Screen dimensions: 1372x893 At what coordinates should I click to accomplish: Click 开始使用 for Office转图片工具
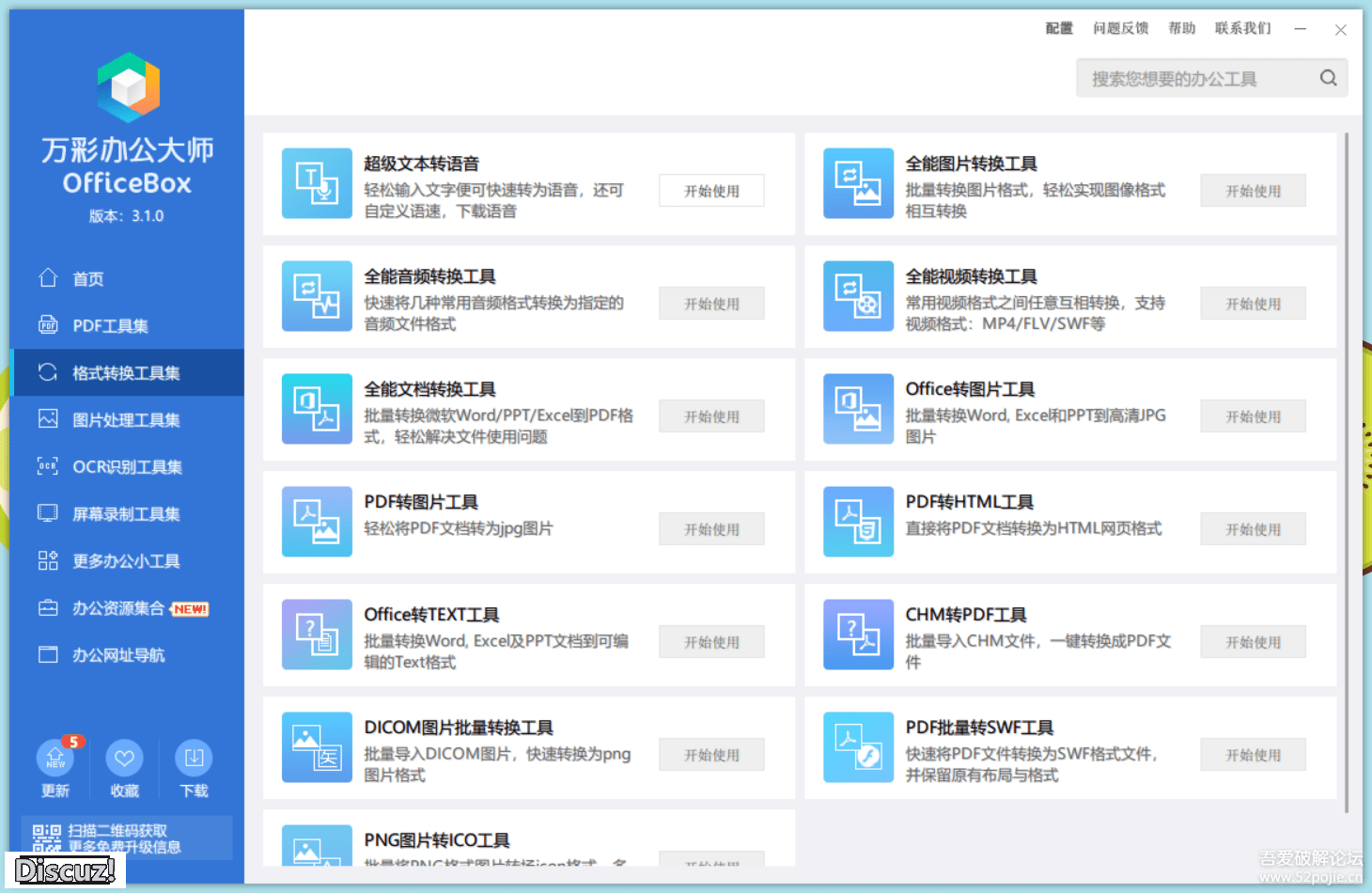[1253, 416]
